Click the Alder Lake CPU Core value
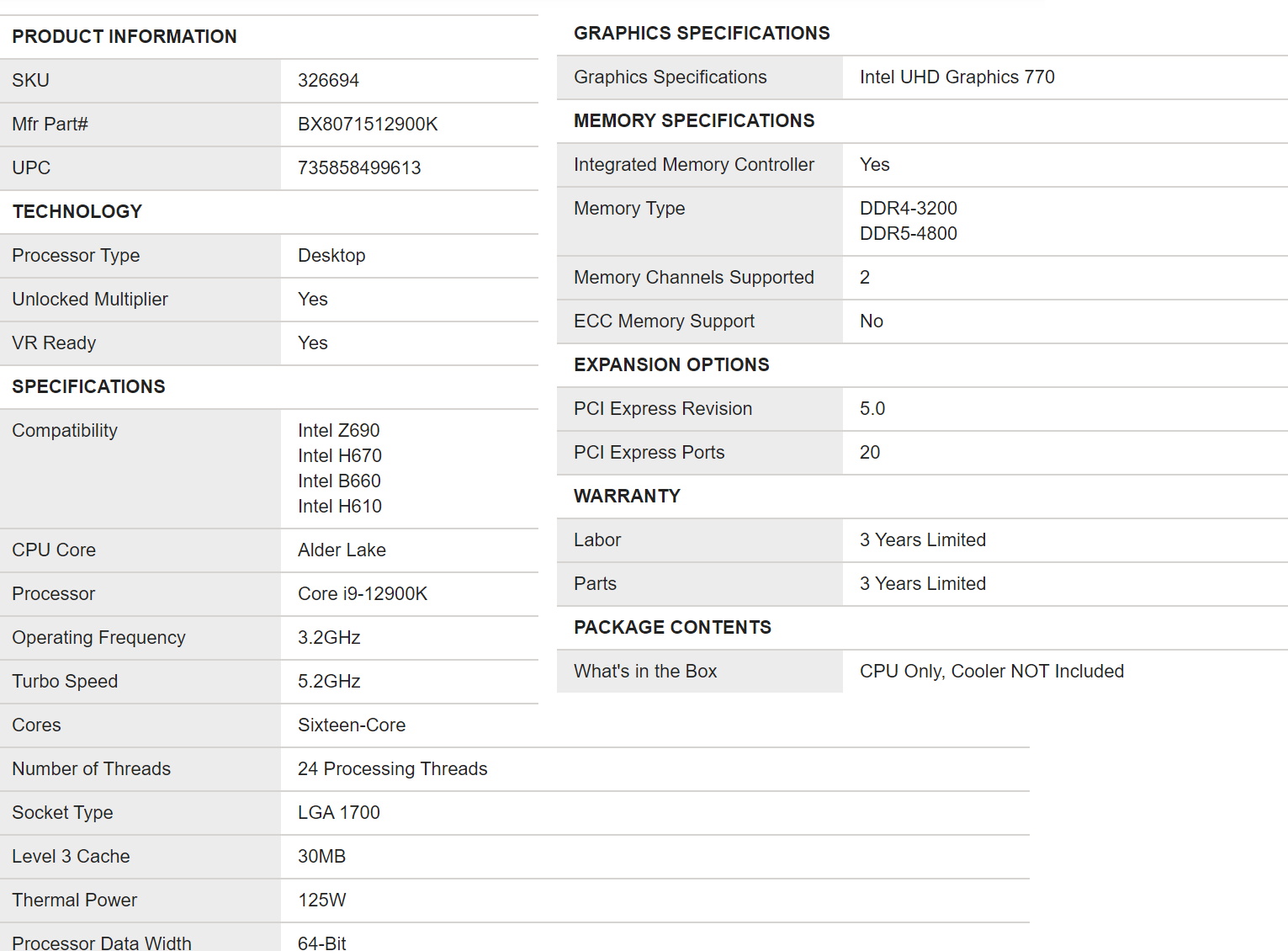The height and width of the screenshot is (951, 1288). (342, 550)
